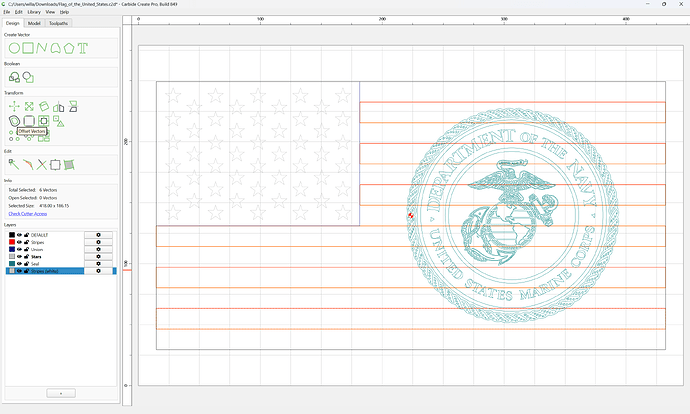
Task: Choose the Flip vertical tool
Action: tap(73, 106)
